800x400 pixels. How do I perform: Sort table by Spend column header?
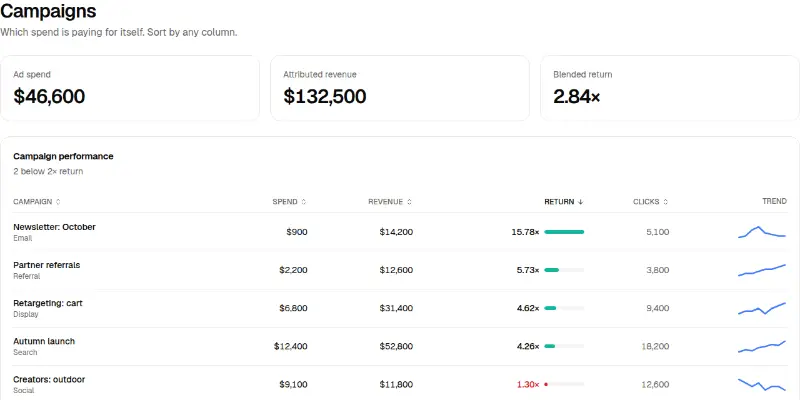tap(289, 202)
